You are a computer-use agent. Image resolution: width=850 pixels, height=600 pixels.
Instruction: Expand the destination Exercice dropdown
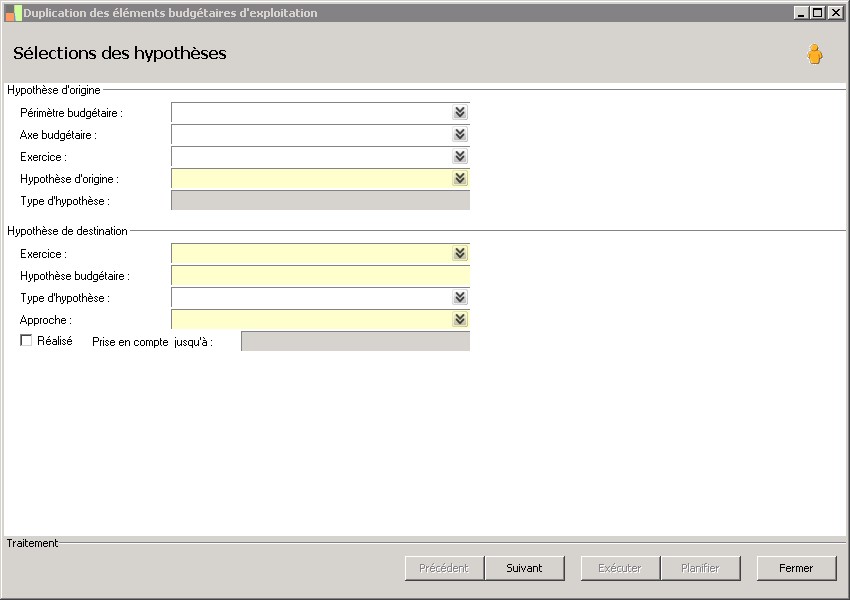point(460,254)
